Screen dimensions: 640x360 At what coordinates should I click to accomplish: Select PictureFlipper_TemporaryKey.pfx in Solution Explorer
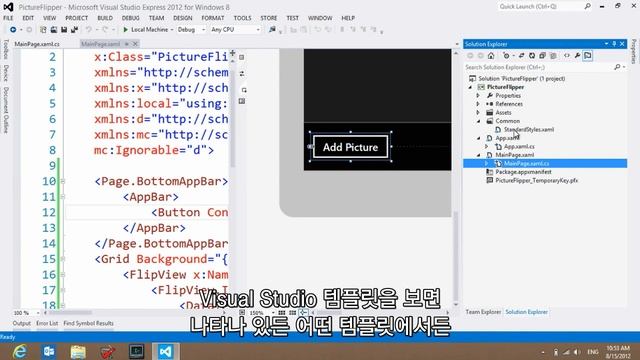tap(536, 181)
